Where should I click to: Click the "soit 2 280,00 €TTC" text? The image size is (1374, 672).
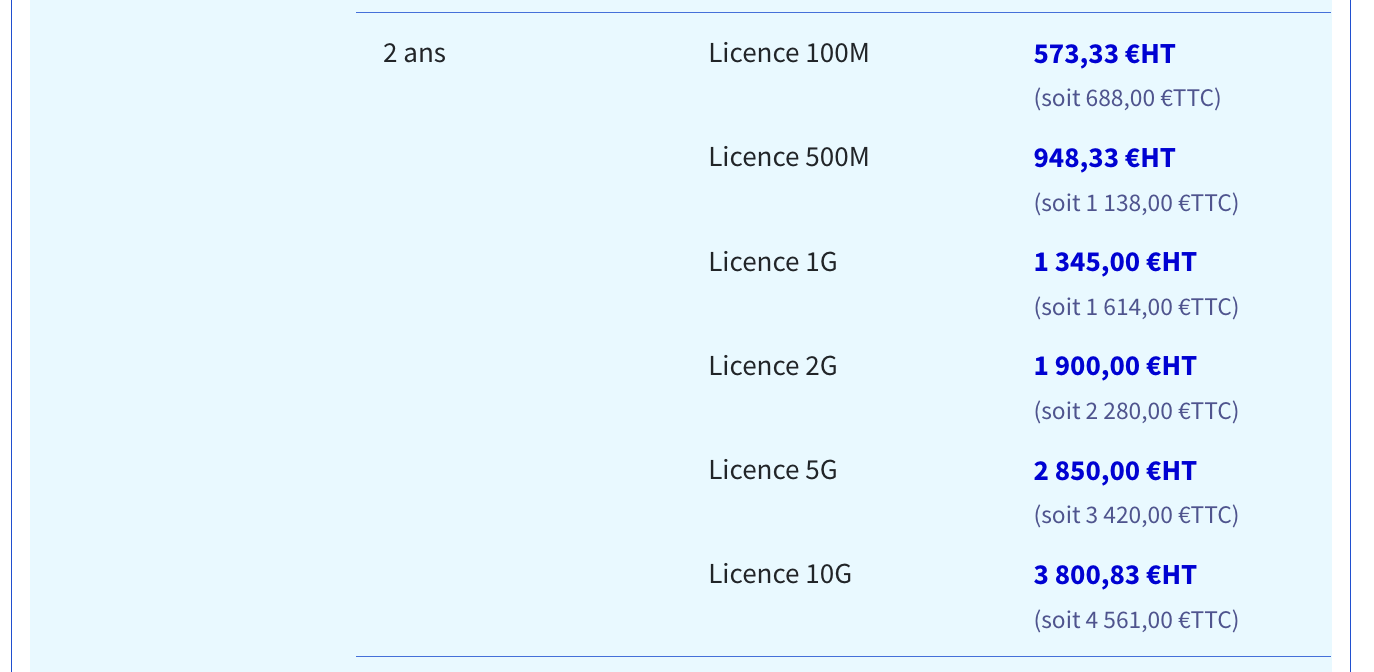(1136, 411)
